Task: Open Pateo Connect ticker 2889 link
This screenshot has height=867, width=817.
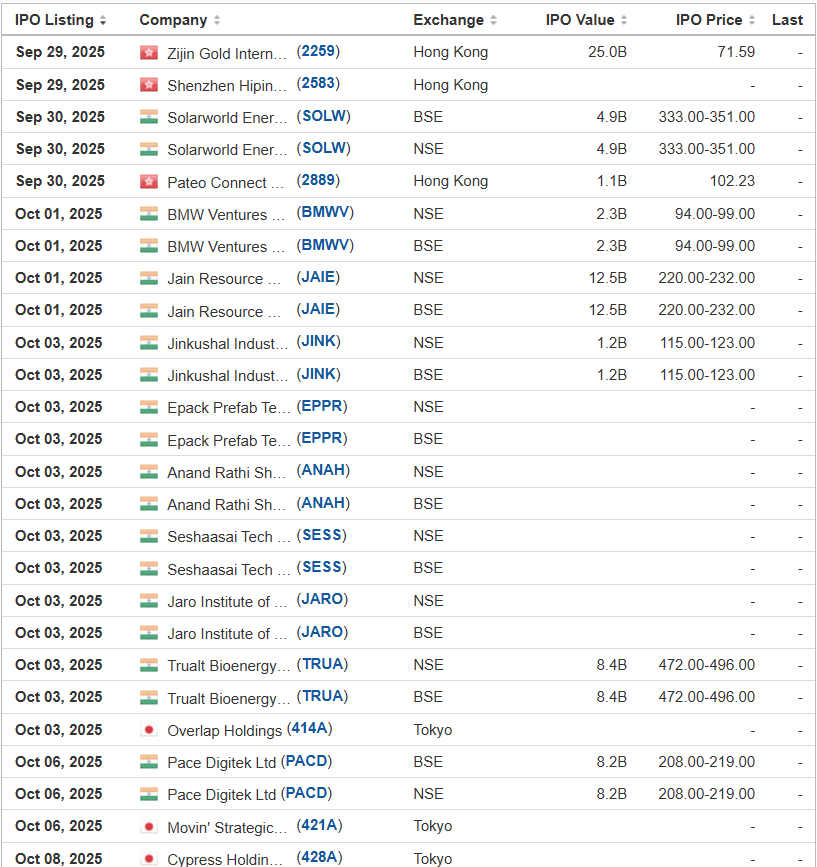Action: point(318,180)
